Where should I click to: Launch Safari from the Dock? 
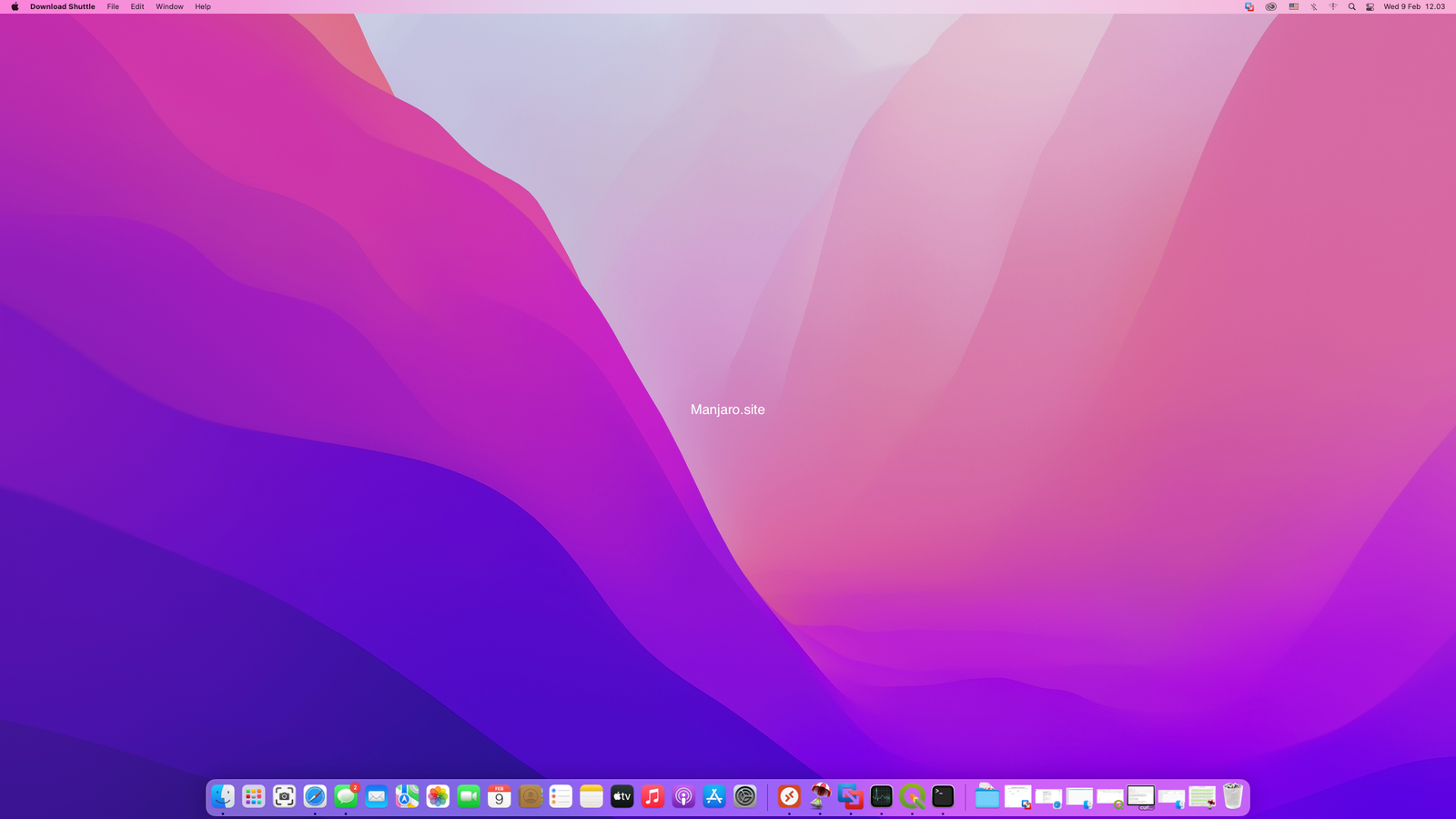[x=315, y=796]
